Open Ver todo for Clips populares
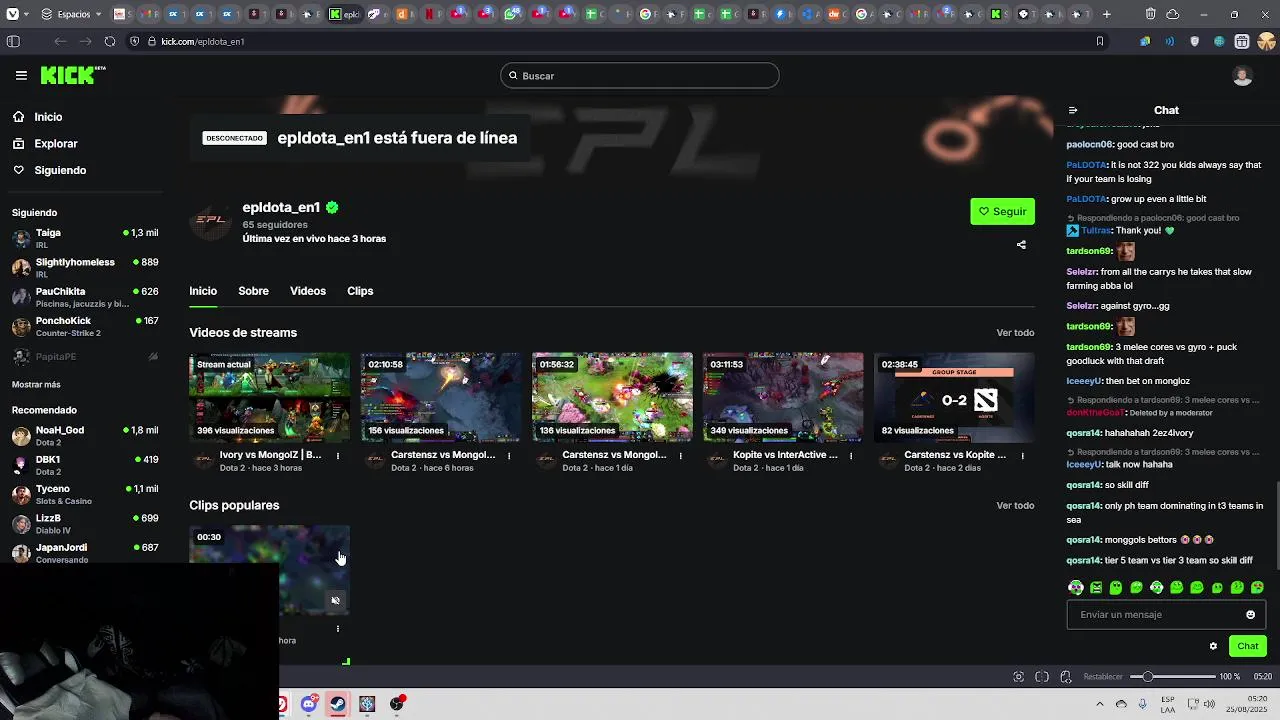The width and height of the screenshot is (1280, 720). click(x=1015, y=505)
